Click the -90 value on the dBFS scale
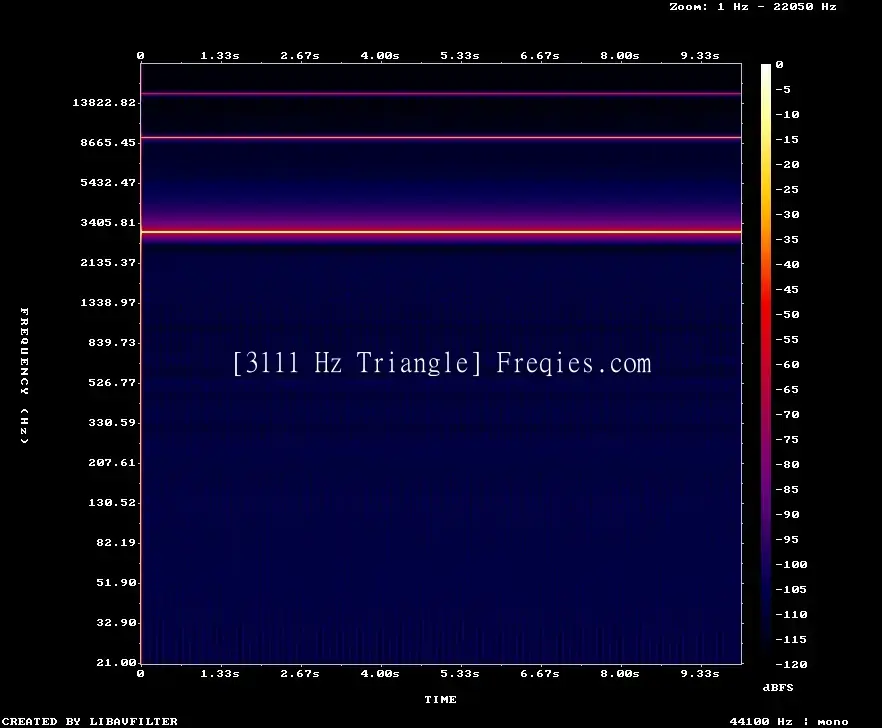The height and width of the screenshot is (728, 882). [787, 514]
